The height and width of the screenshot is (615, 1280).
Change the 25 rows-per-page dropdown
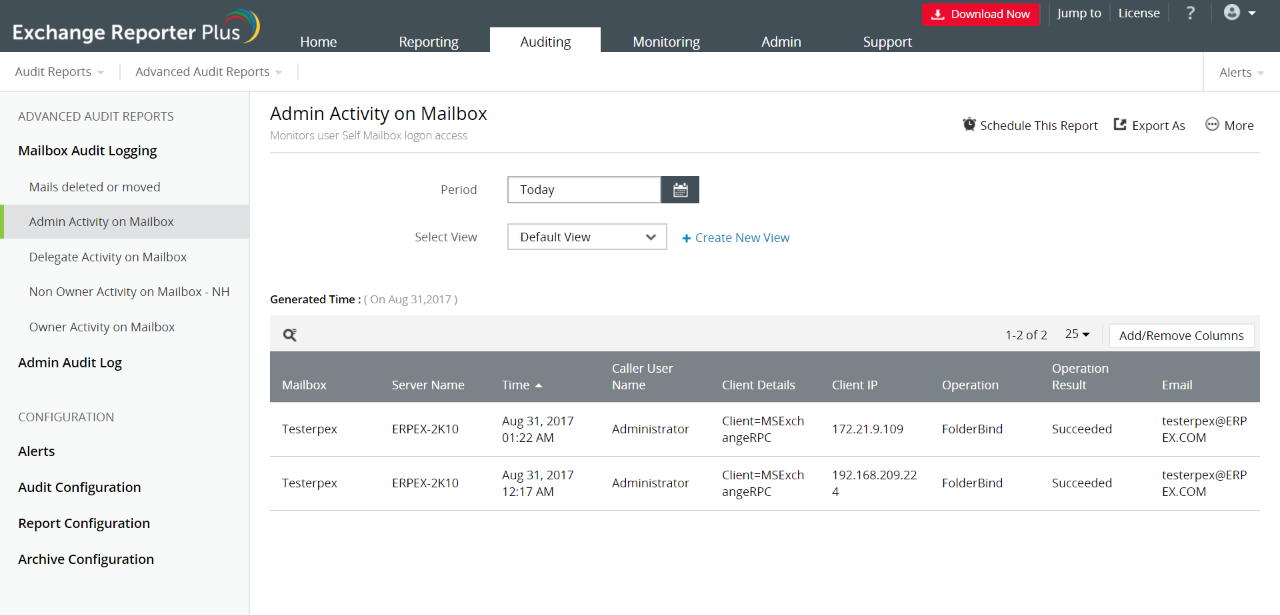click(x=1077, y=335)
